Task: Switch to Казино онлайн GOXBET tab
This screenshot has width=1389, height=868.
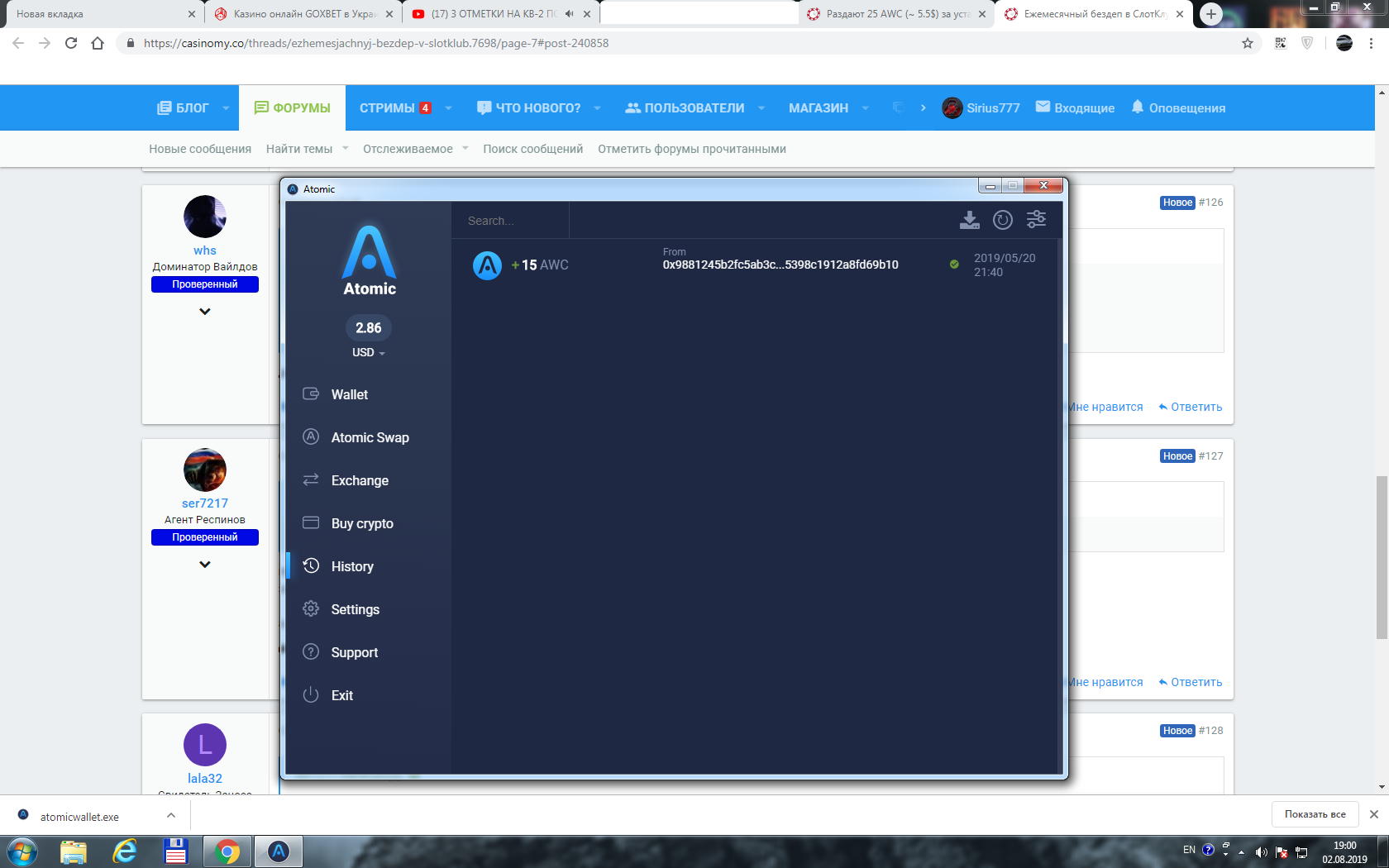Action: click(303, 14)
